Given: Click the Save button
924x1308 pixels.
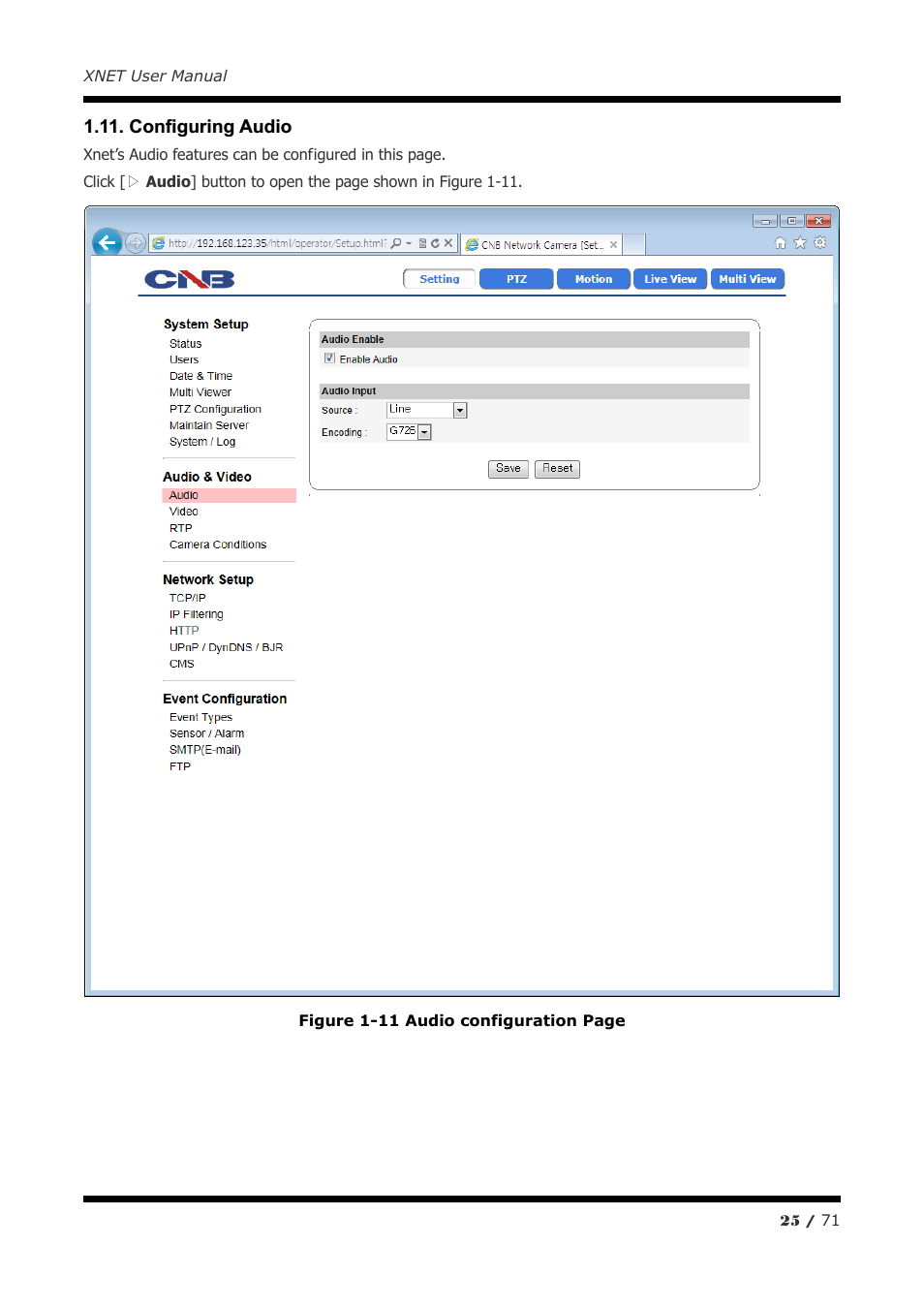Looking at the screenshot, I should pos(508,469).
